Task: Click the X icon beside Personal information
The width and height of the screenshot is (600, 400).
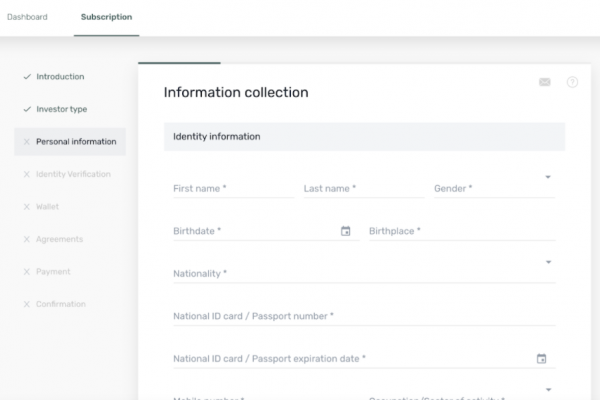Action: click(x=26, y=142)
